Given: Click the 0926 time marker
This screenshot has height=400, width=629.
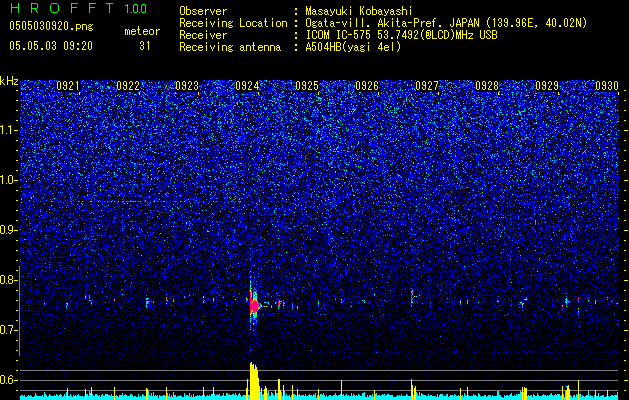Looking at the screenshot, I should [367, 86].
